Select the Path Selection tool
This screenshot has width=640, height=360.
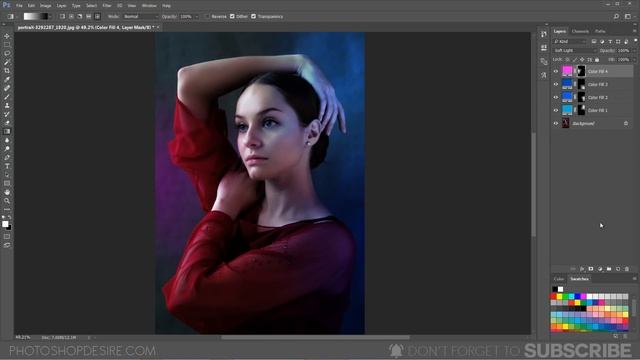tap(7, 175)
